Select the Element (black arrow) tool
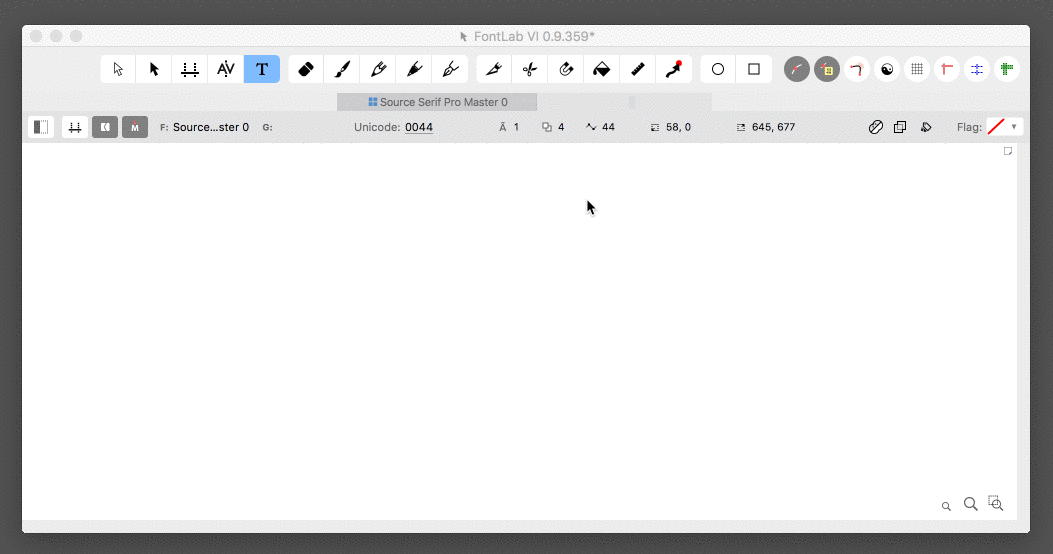 coord(154,69)
